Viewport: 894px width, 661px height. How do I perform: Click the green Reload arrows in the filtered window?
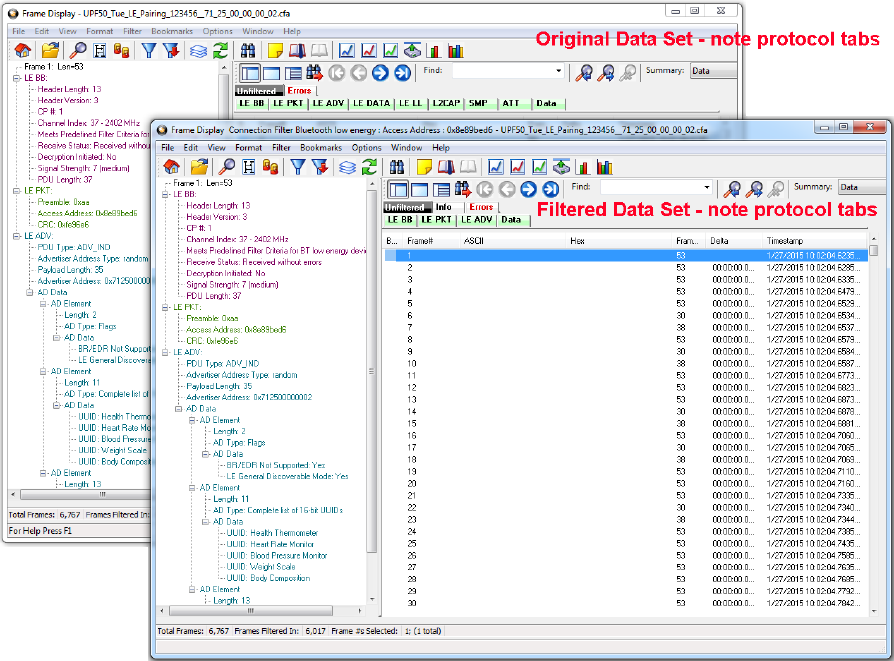click(370, 166)
